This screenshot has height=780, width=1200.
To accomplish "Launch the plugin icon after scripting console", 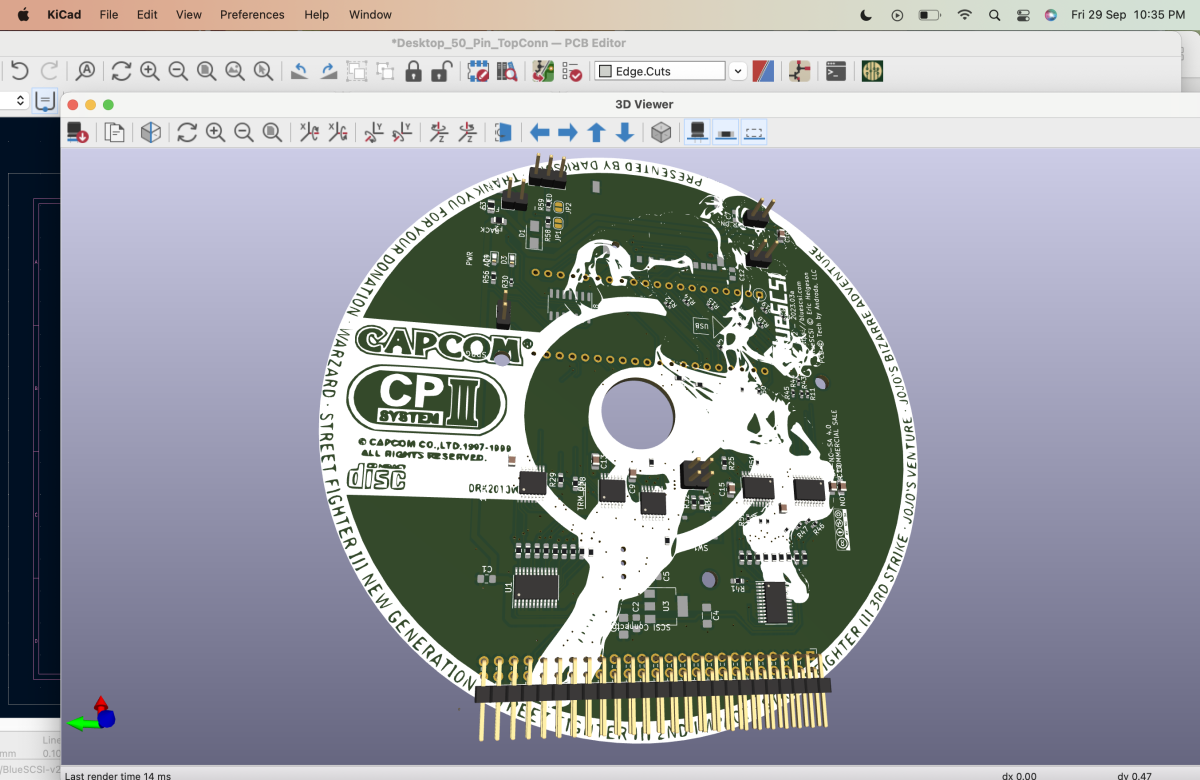I will click(x=872, y=71).
